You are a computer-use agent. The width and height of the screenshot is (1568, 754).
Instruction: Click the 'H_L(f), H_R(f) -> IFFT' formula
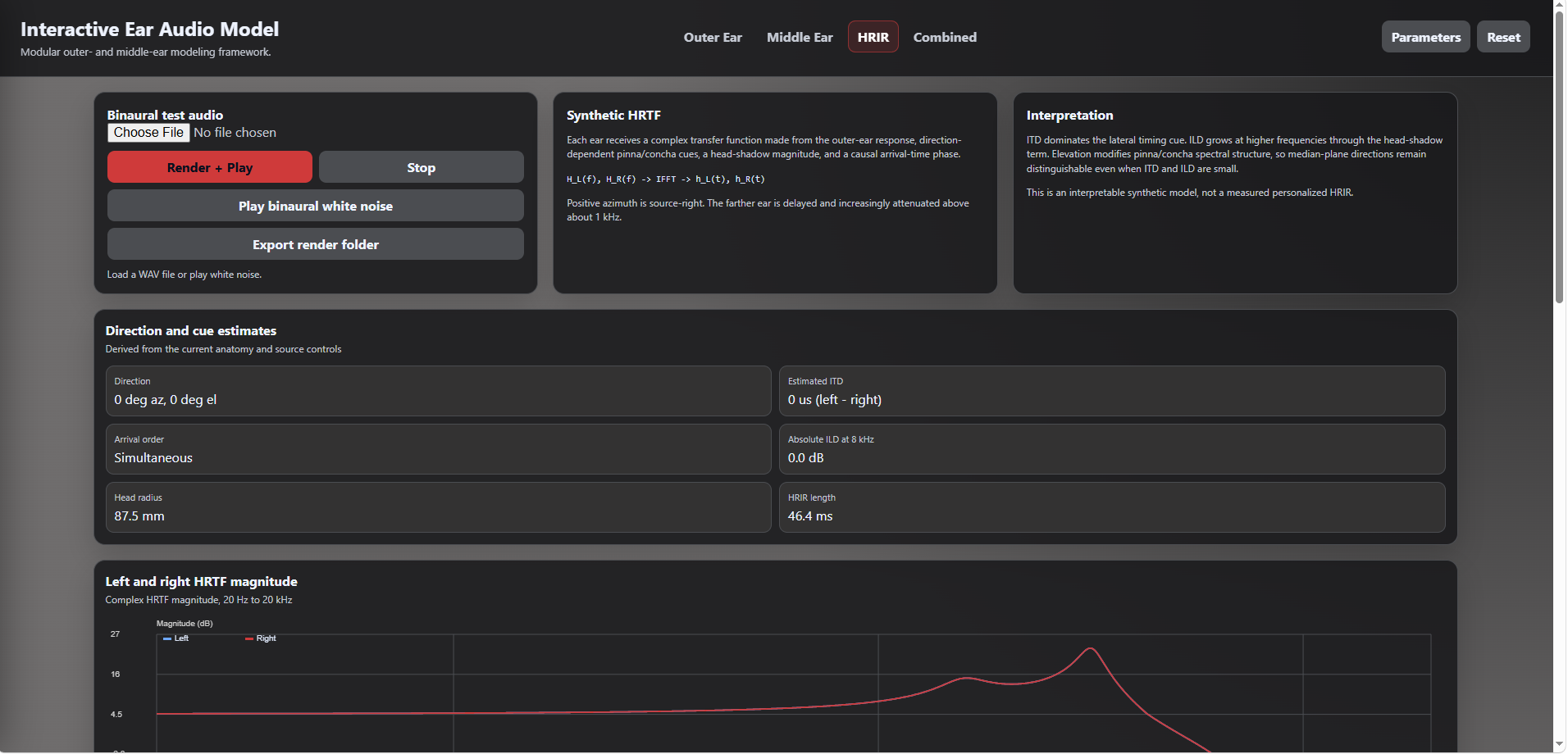[665, 179]
